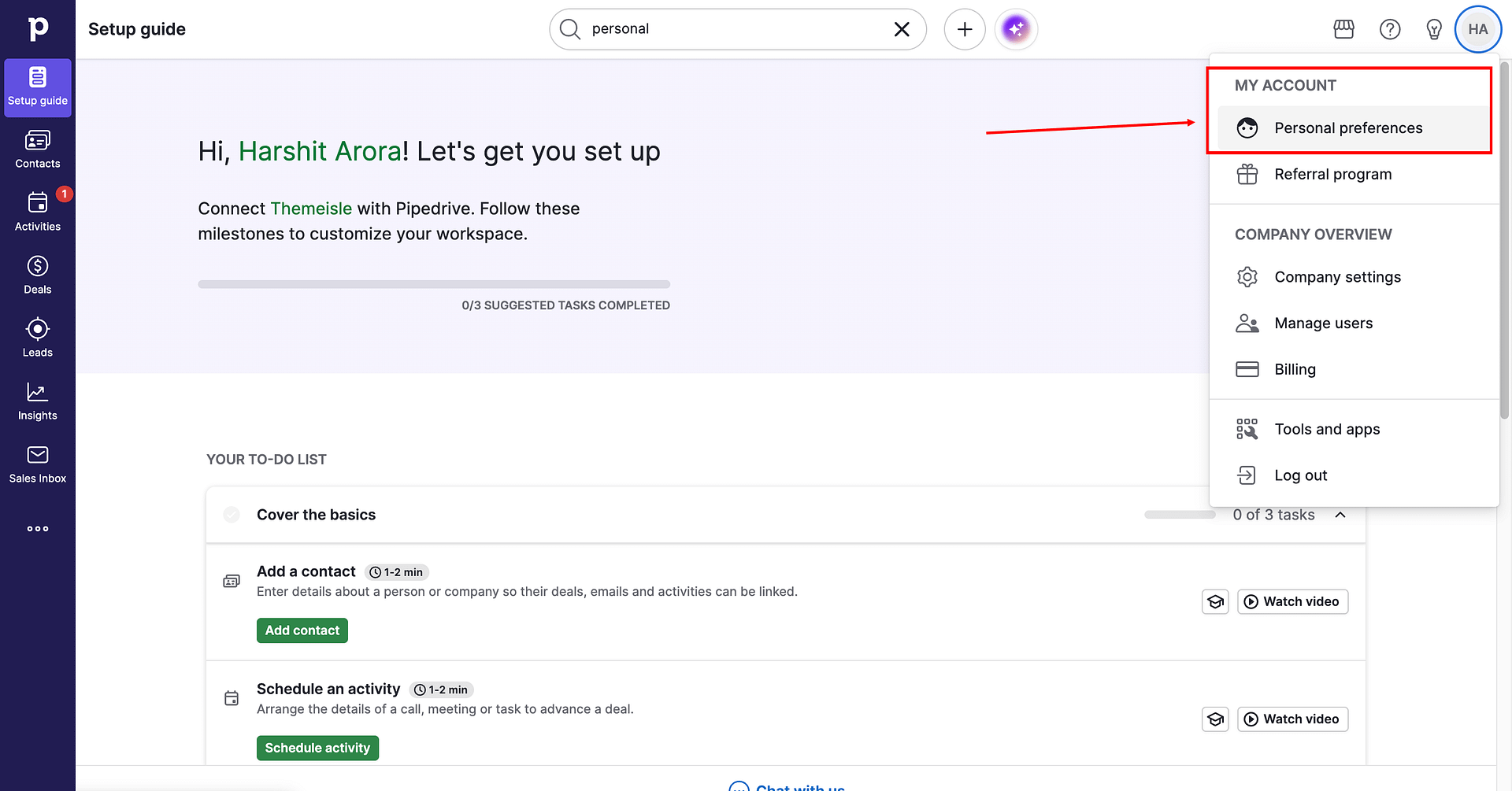
Task: Watch video for Add a contact
Action: 1292,601
